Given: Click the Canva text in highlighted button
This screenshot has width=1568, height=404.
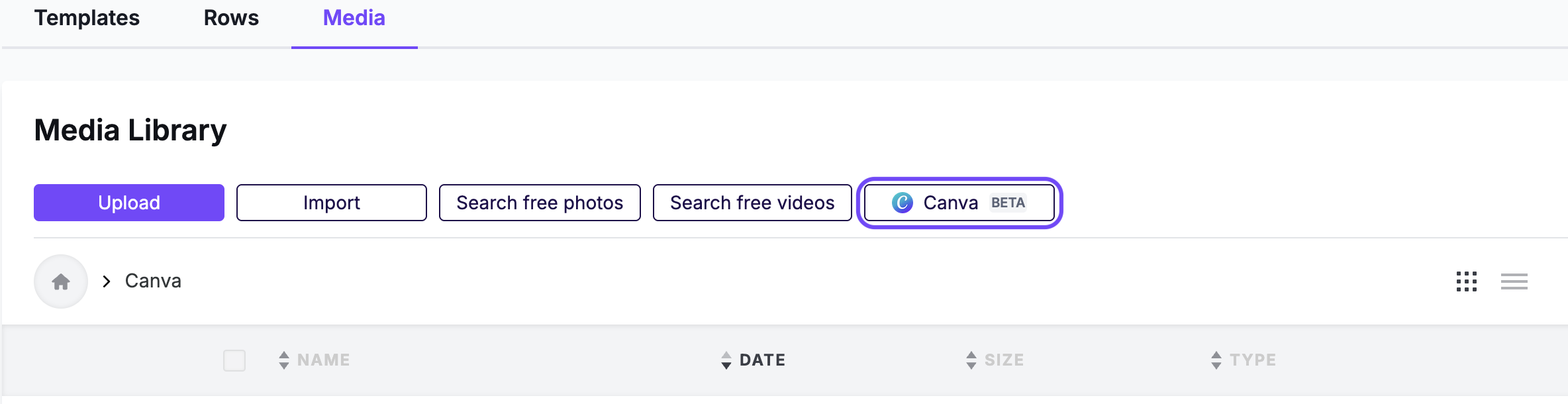Looking at the screenshot, I should 950,203.
